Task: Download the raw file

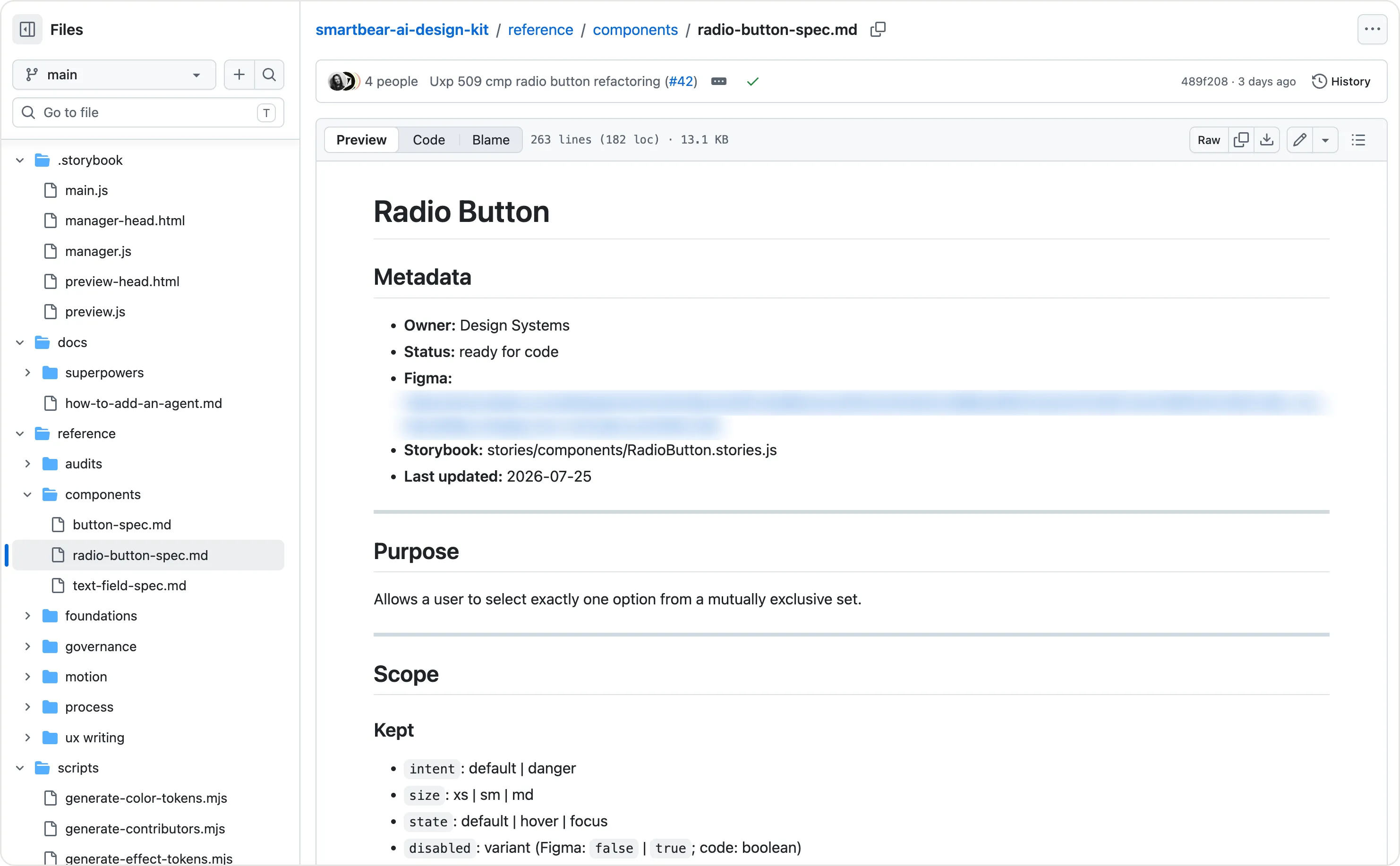Action: tap(1266, 140)
